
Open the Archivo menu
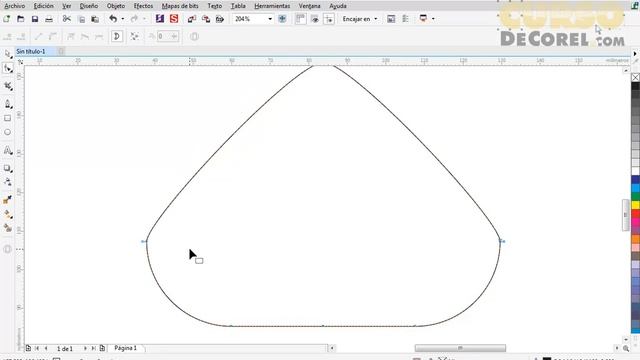tap(15, 6)
